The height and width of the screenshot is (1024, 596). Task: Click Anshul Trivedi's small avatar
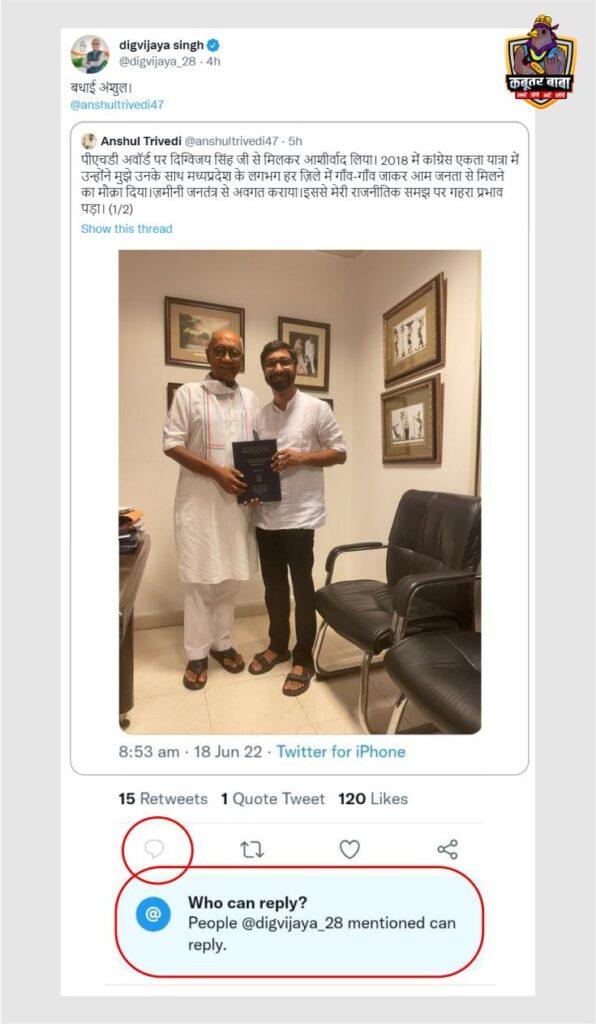(x=89, y=141)
